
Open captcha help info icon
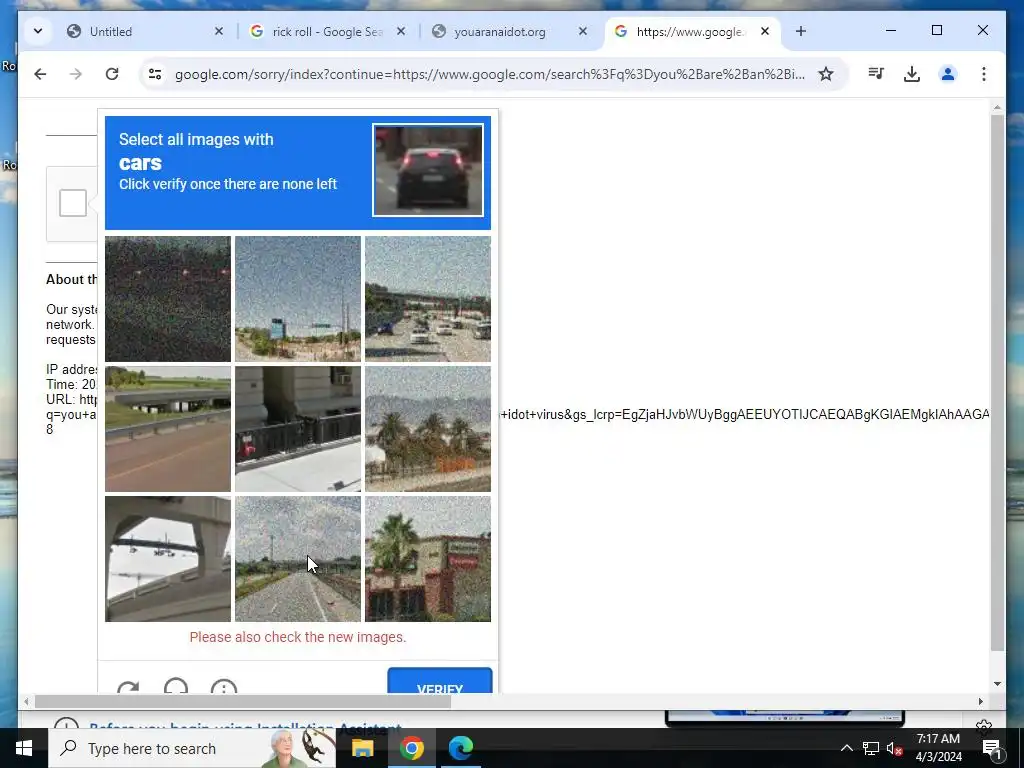[223, 686]
